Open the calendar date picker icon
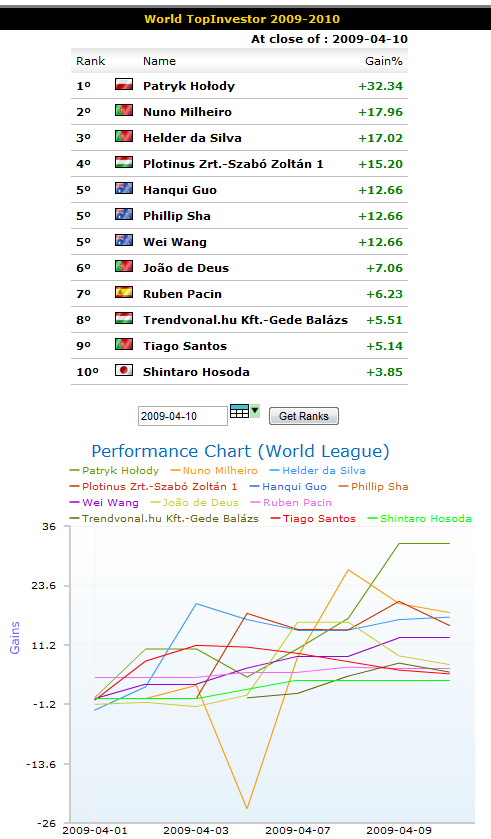 (239, 411)
